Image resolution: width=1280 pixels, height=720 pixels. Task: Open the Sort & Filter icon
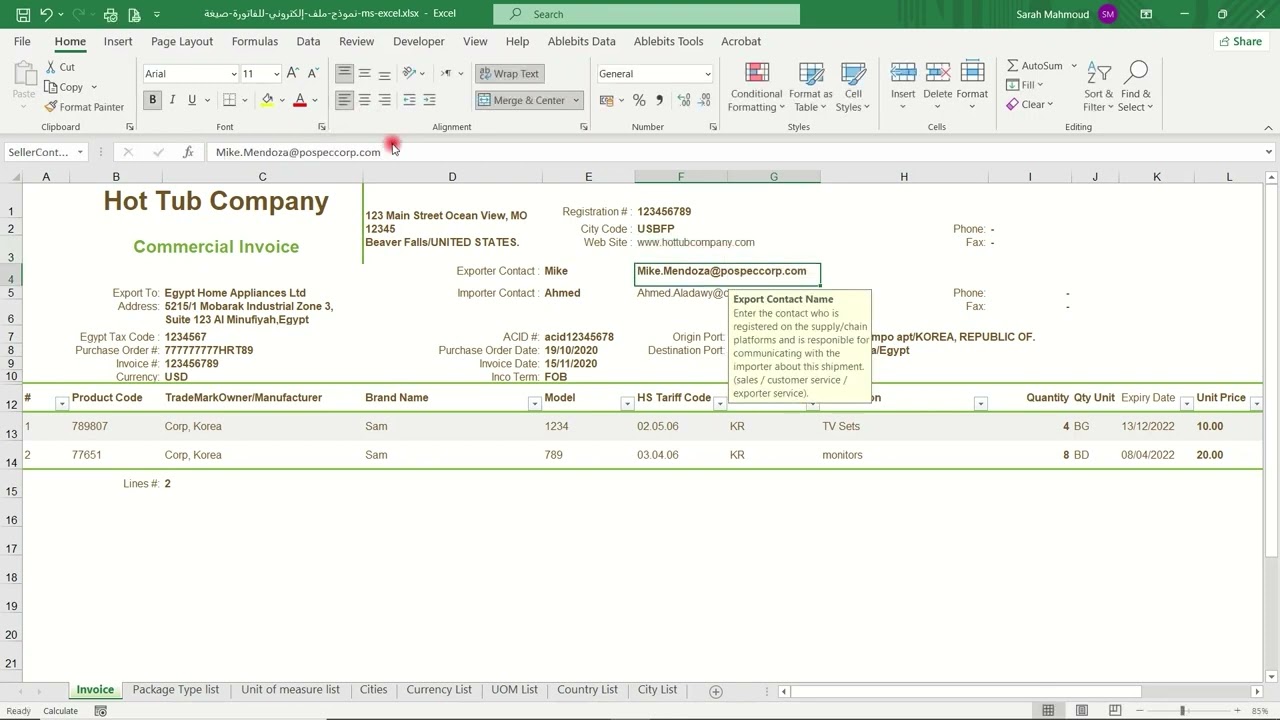click(x=1099, y=73)
